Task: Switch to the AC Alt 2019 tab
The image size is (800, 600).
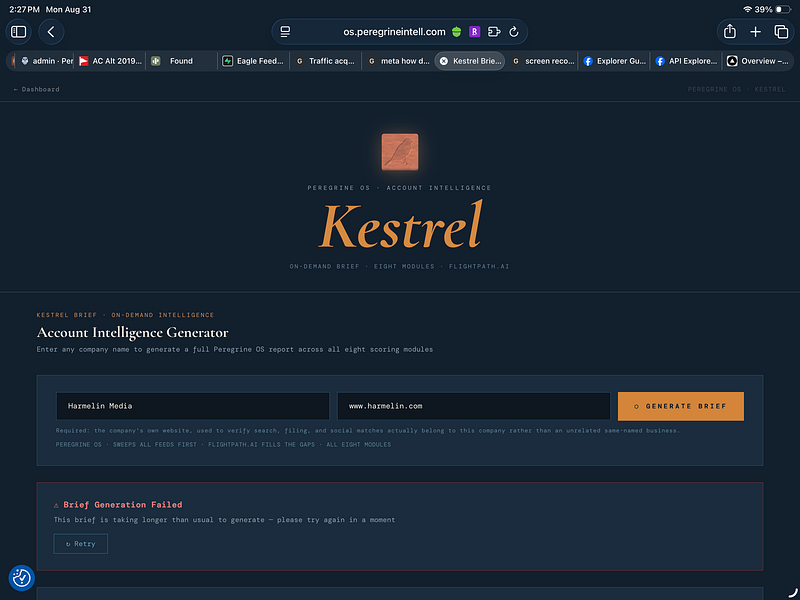Action: pos(110,61)
